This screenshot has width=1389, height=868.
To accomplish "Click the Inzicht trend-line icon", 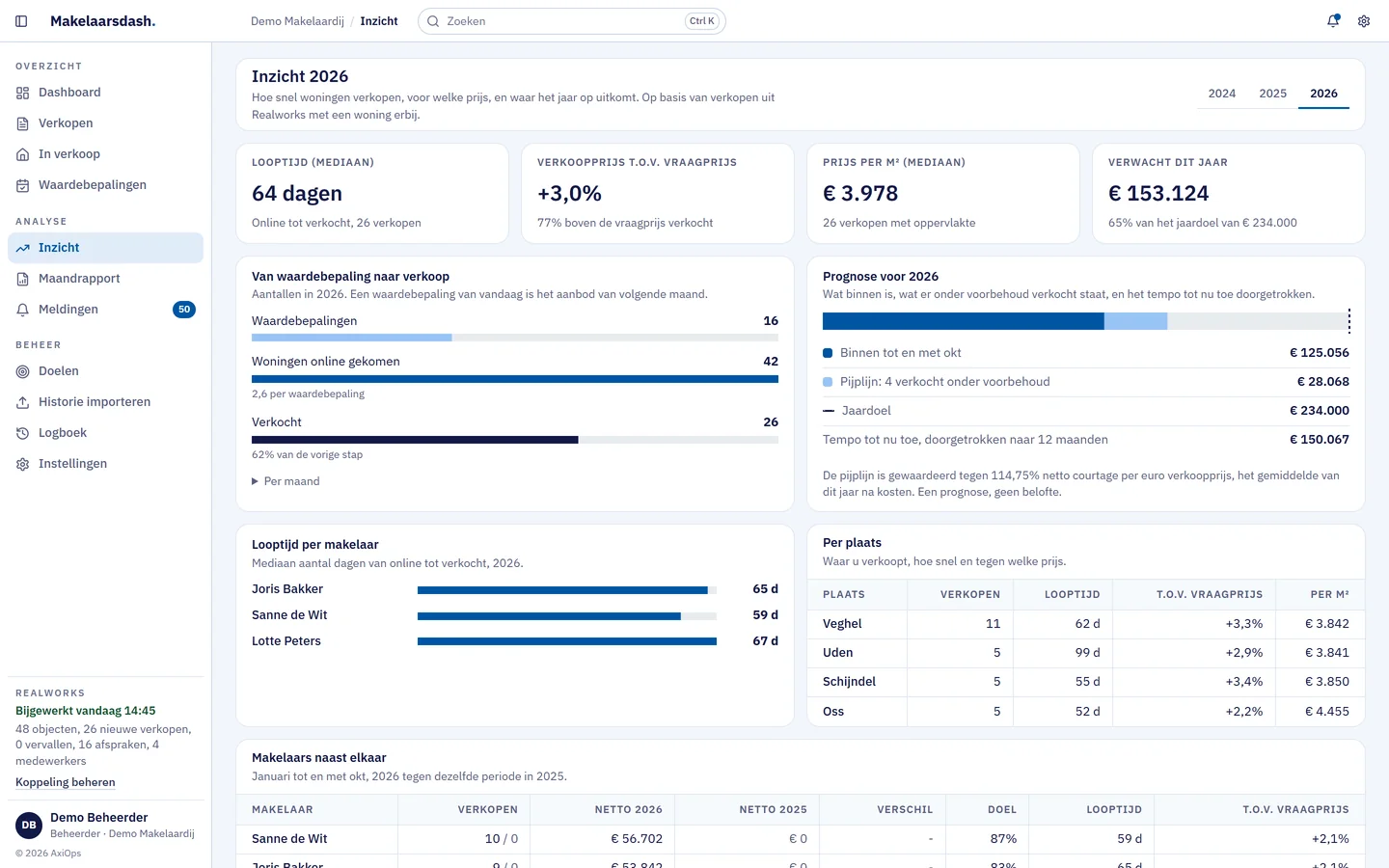I will [22, 248].
